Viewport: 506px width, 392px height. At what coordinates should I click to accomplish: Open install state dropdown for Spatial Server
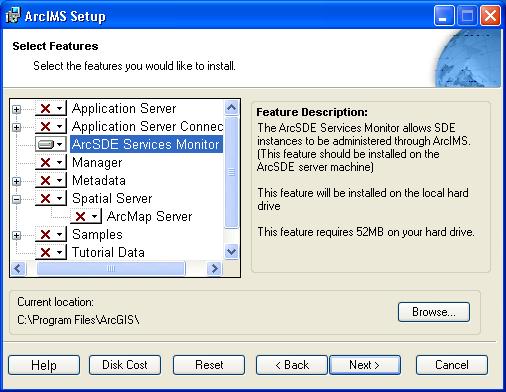[51, 198]
